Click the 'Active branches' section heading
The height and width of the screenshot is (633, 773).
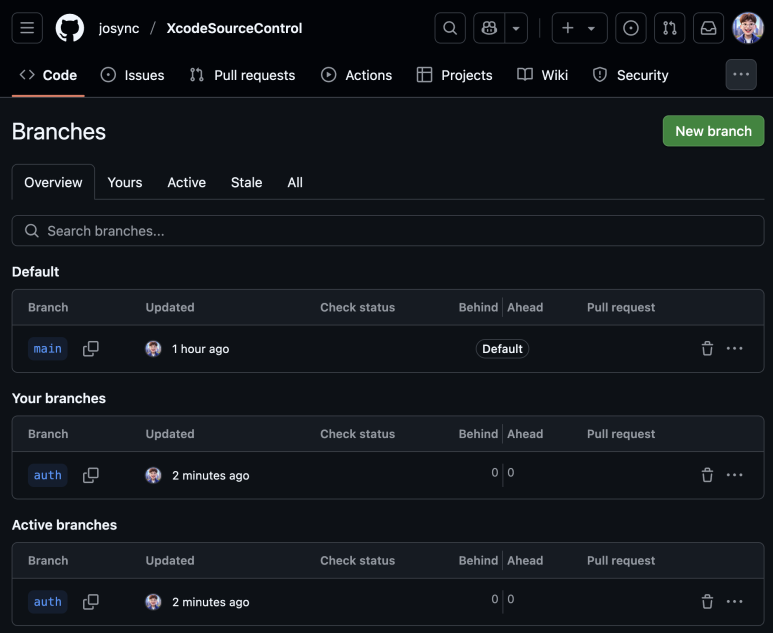pyautogui.click(x=65, y=525)
